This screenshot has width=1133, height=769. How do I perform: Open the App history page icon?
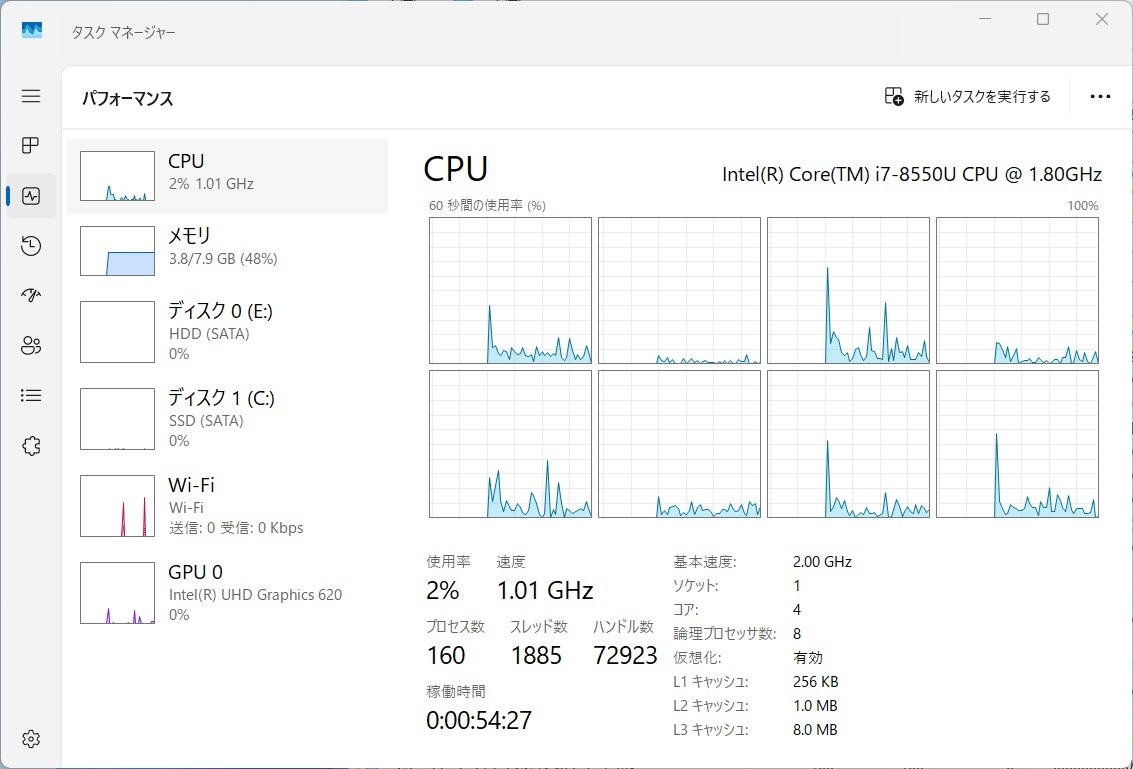point(31,246)
